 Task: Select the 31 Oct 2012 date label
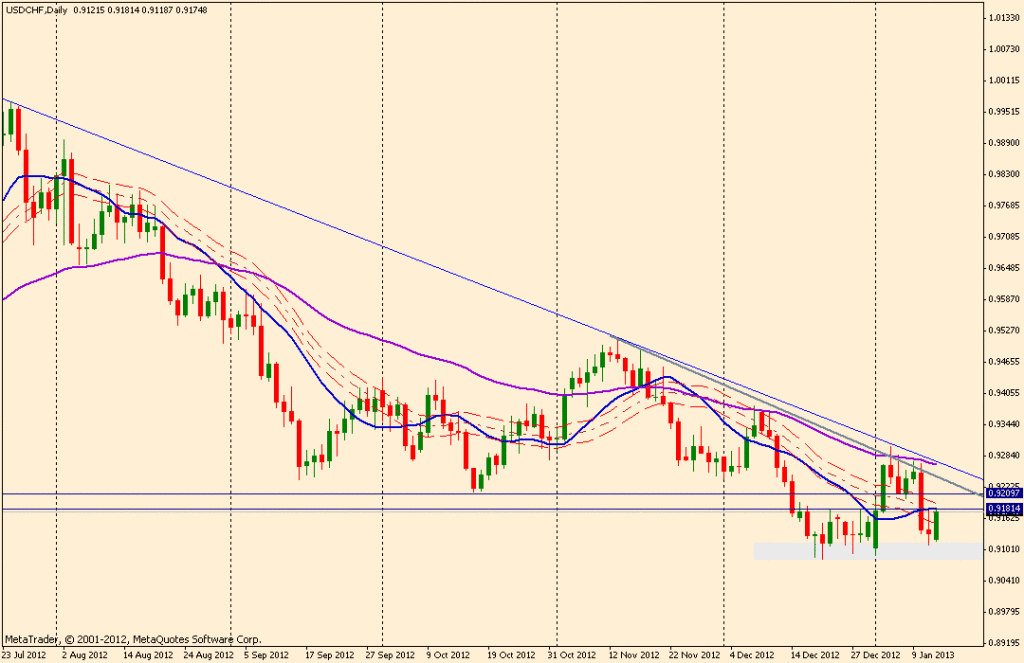coord(569,655)
